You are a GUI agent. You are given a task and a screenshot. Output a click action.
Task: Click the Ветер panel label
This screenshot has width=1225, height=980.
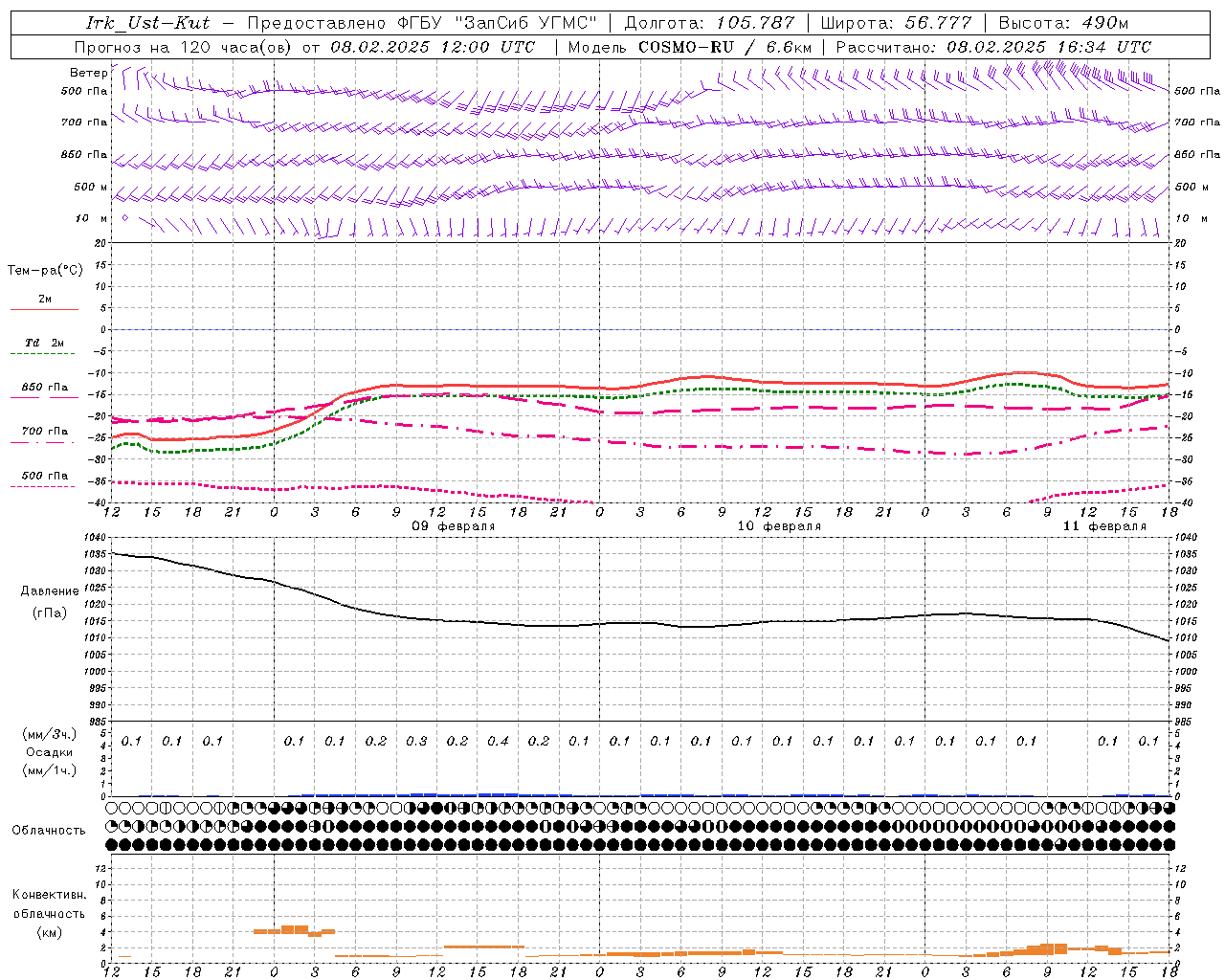(x=88, y=73)
